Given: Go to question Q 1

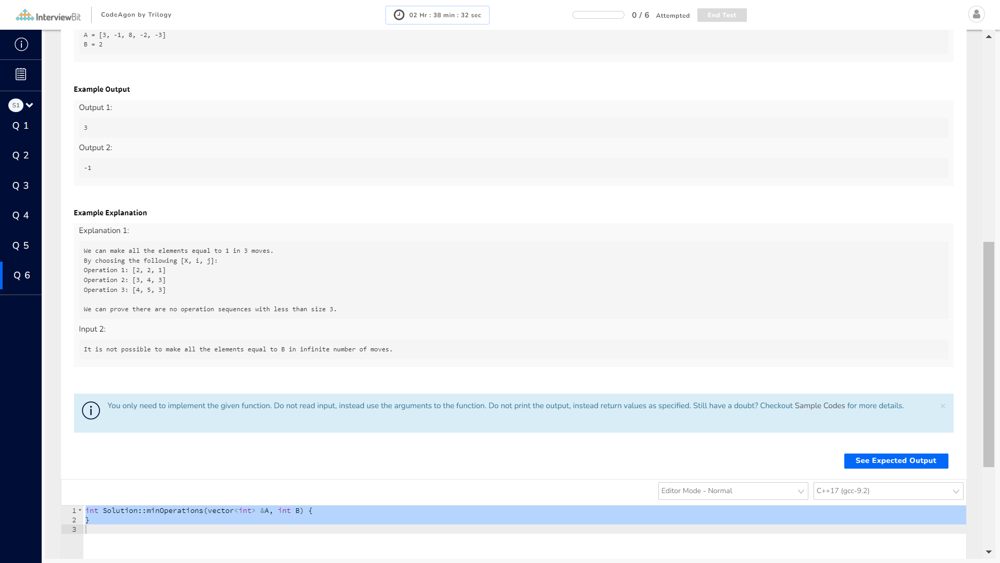Looking at the screenshot, I should 20,126.
